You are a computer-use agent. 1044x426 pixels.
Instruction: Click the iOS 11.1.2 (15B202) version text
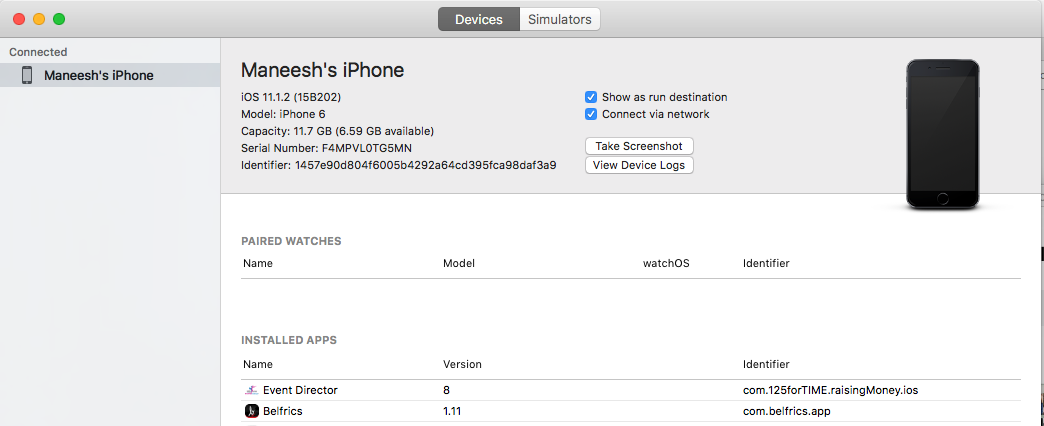(291, 97)
